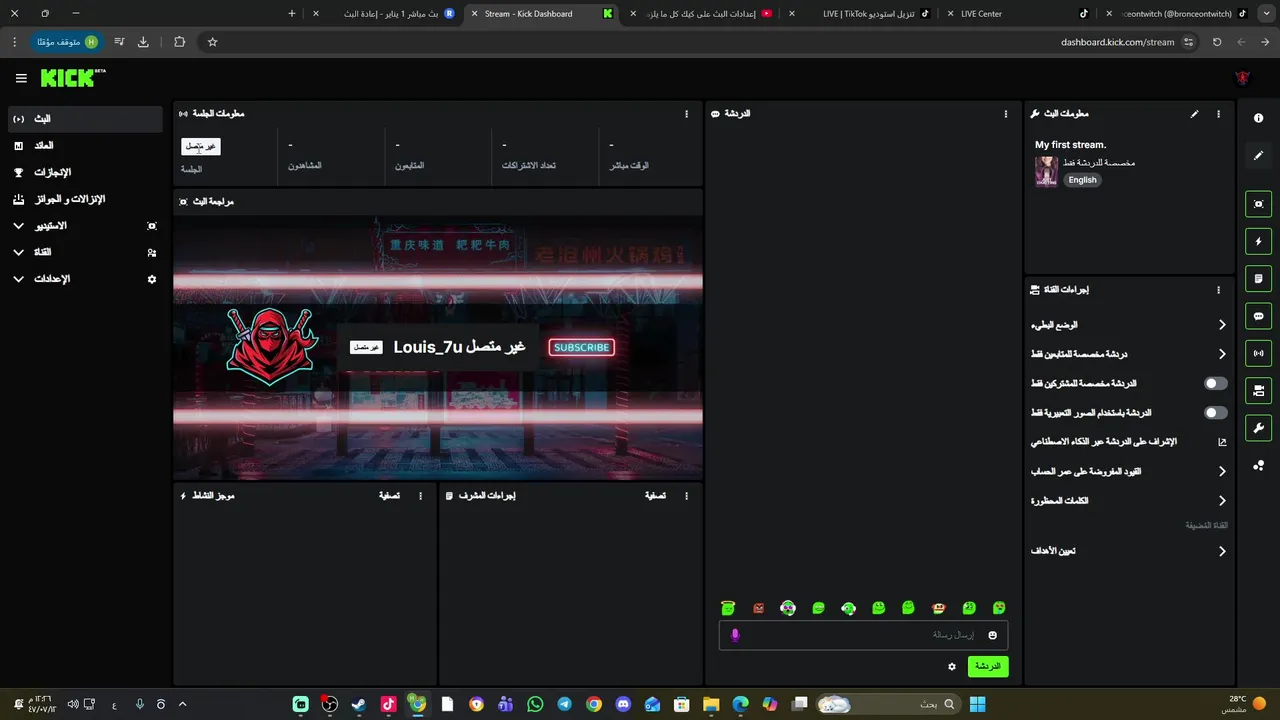Open three-dot menu of الدردشة panel
This screenshot has width=1280, height=720.
[x=1006, y=114]
